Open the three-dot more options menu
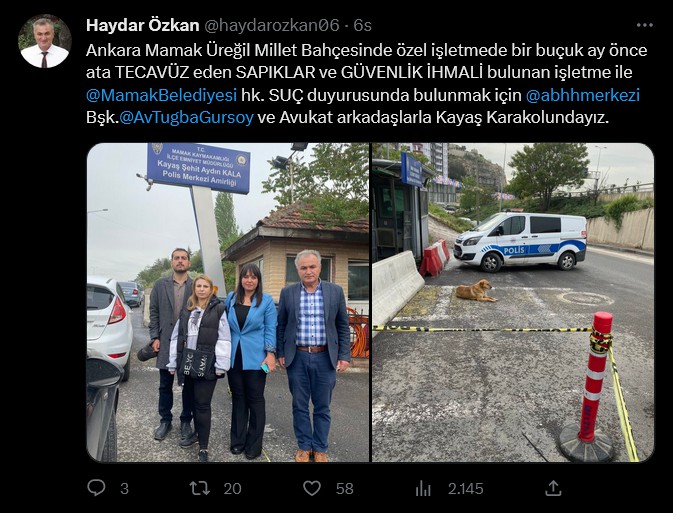The image size is (677, 515). (645, 25)
